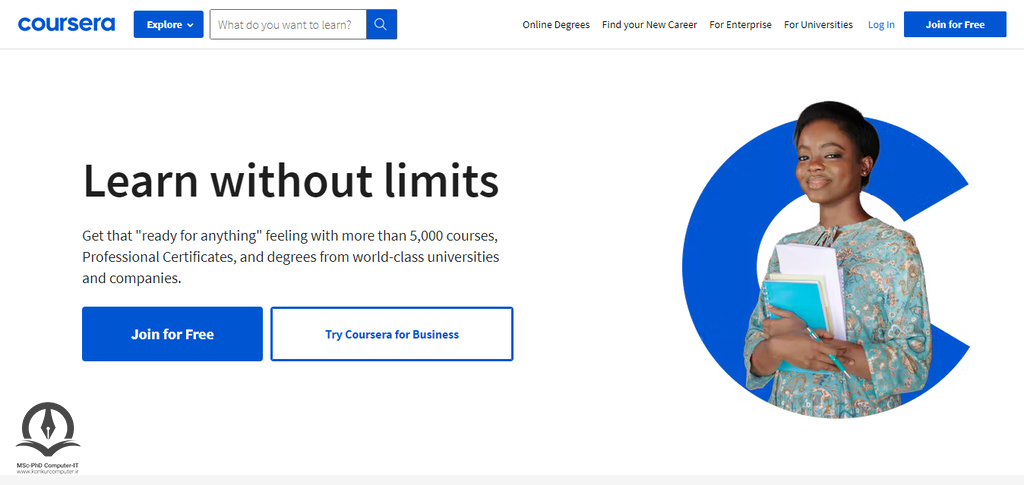The width and height of the screenshot is (1024, 485).
Task: Click Join for Free in header
Action: (x=955, y=24)
